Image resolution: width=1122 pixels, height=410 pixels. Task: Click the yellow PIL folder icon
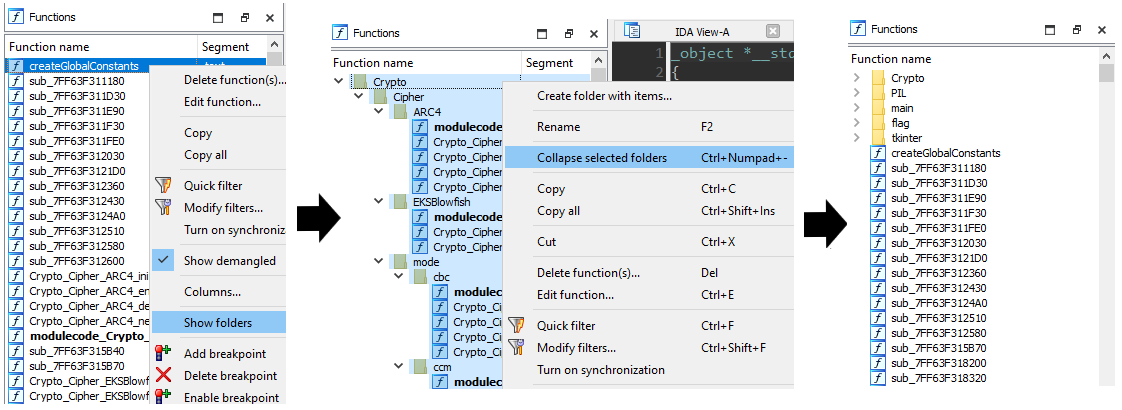pos(878,93)
